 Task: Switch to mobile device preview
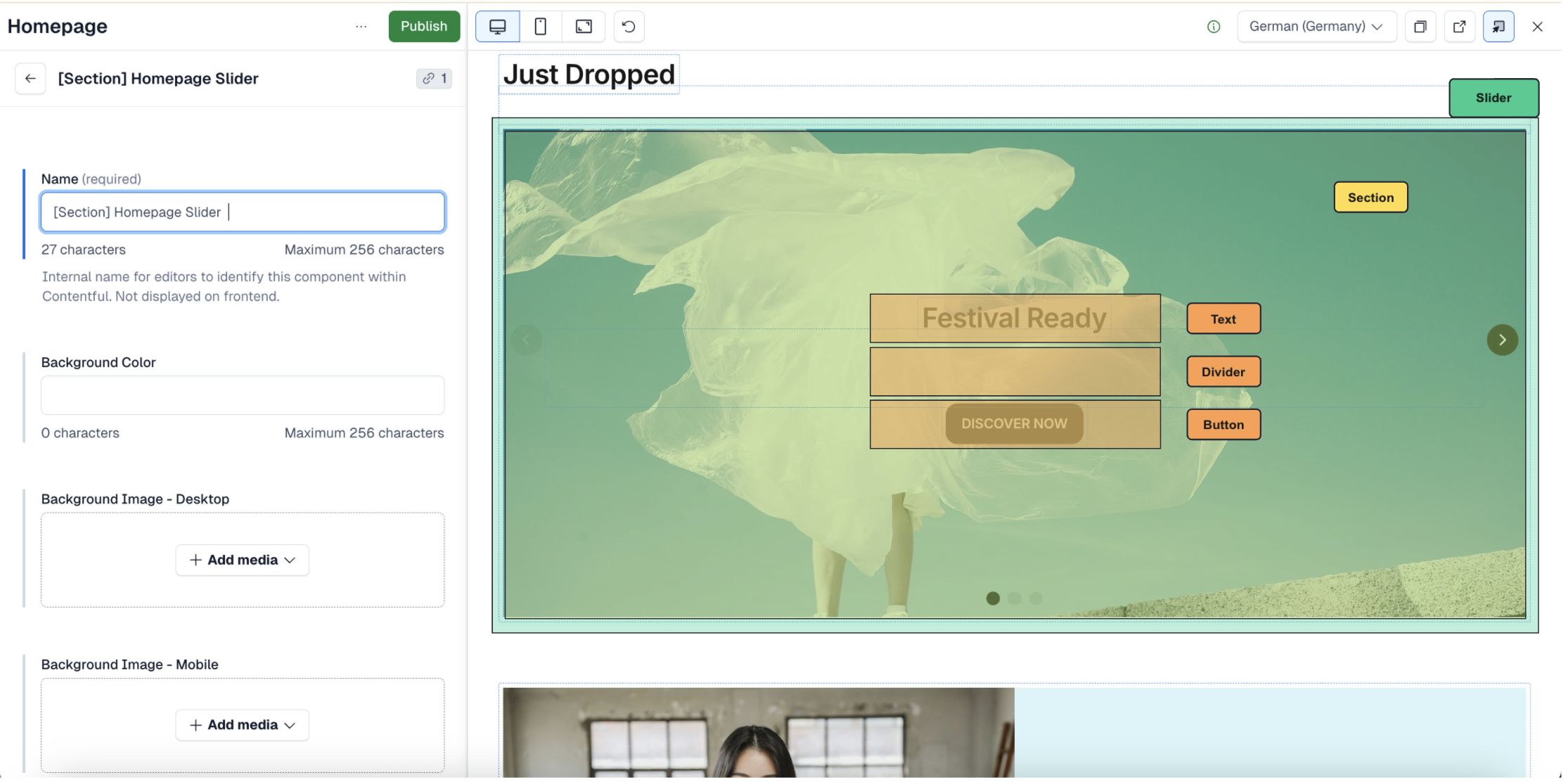point(540,27)
